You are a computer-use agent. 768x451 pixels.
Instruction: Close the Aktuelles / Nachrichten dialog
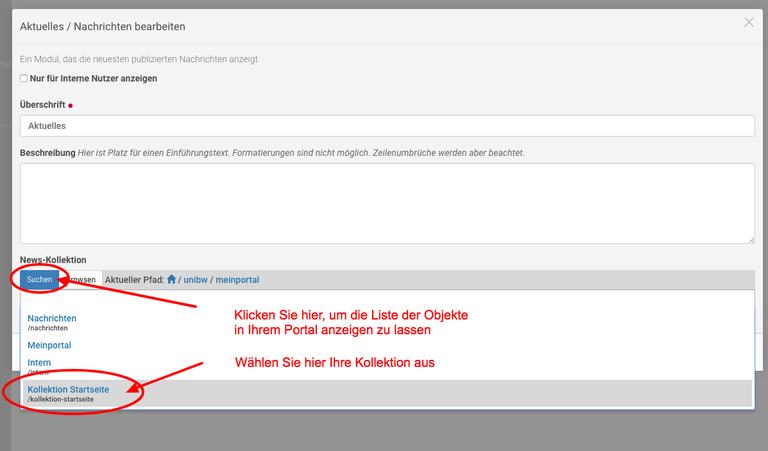tap(748, 23)
